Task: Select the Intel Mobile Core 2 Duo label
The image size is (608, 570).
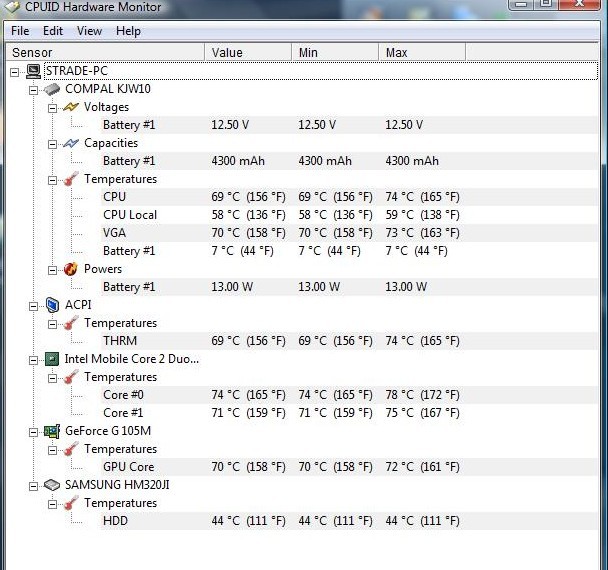Action: pos(132,359)
